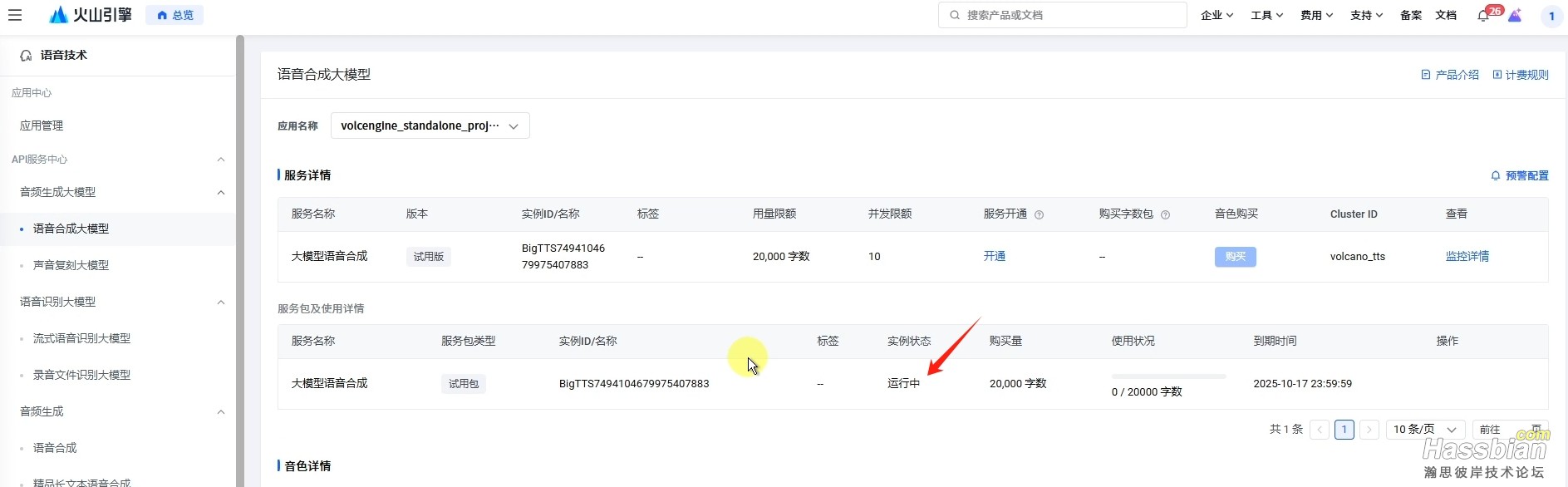Click the purple mountain icon beside the bell

(1515, 16)
